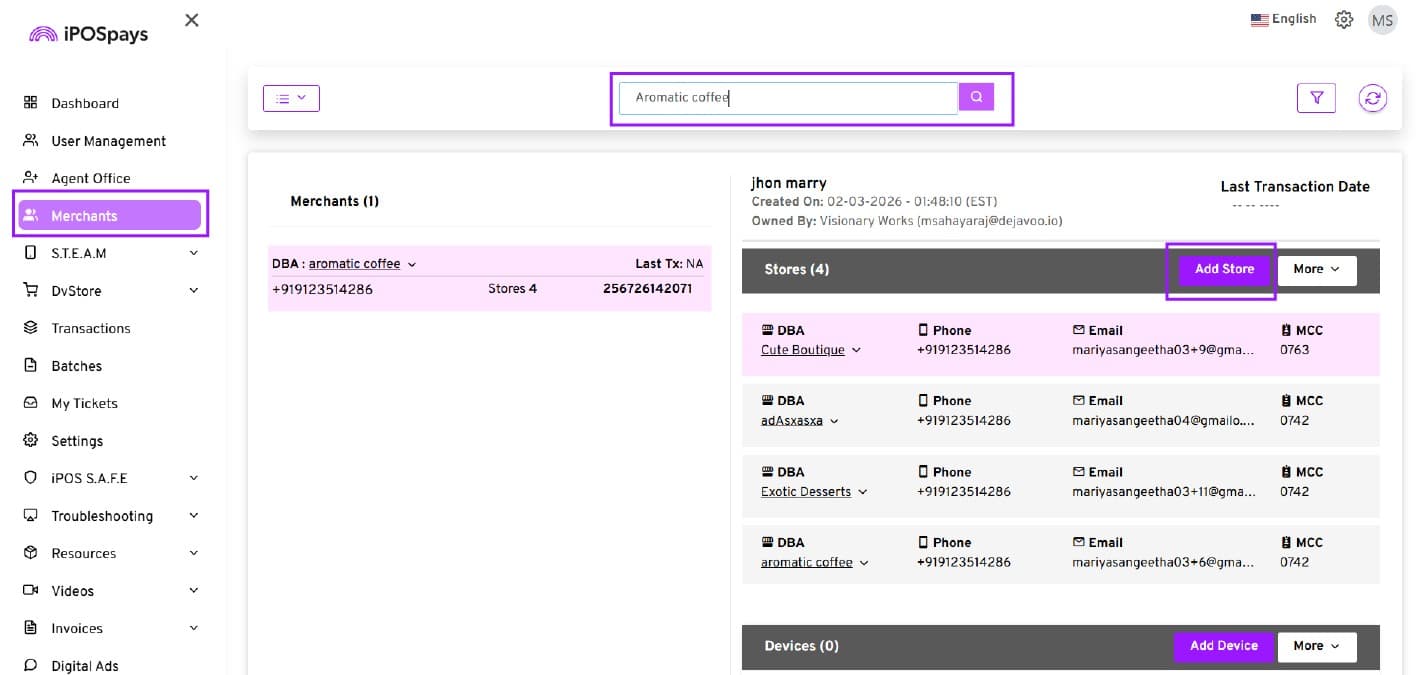
Task: Click the Aromatic coffee search field
Action: (x=787, y=98)
